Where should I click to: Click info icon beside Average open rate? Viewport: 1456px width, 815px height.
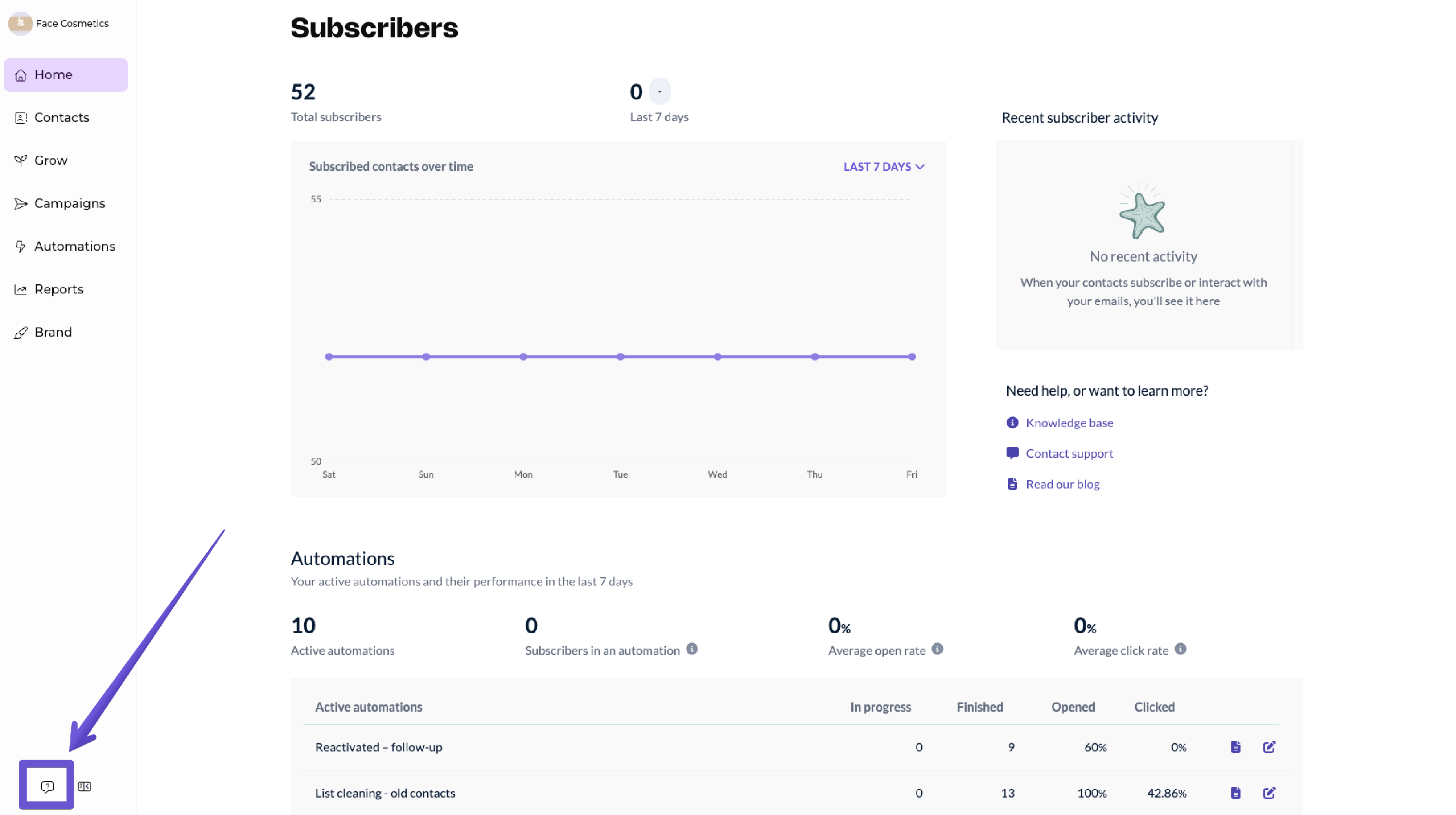click(x=937, y=649)
